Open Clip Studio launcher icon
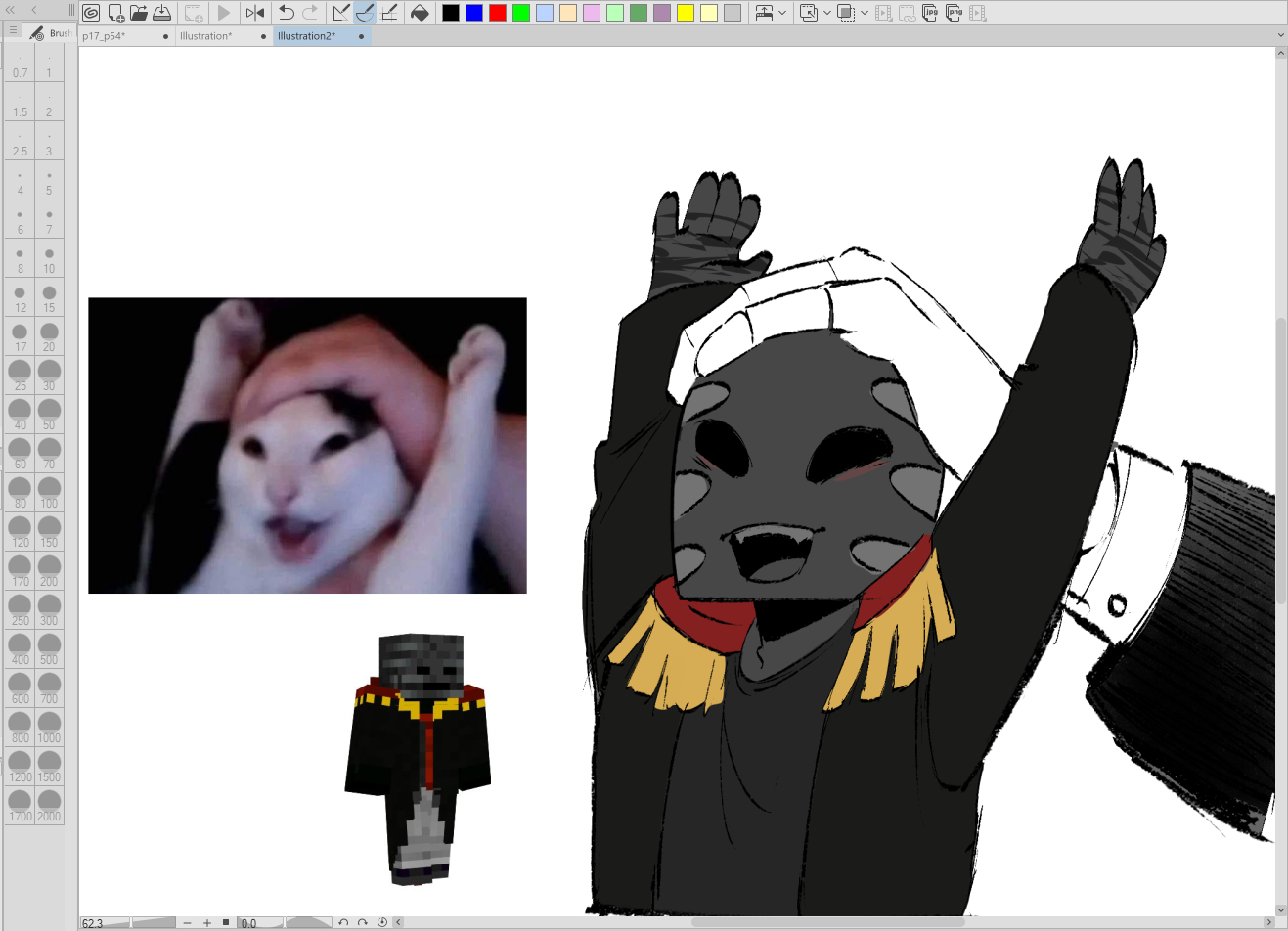 point(91,13)
